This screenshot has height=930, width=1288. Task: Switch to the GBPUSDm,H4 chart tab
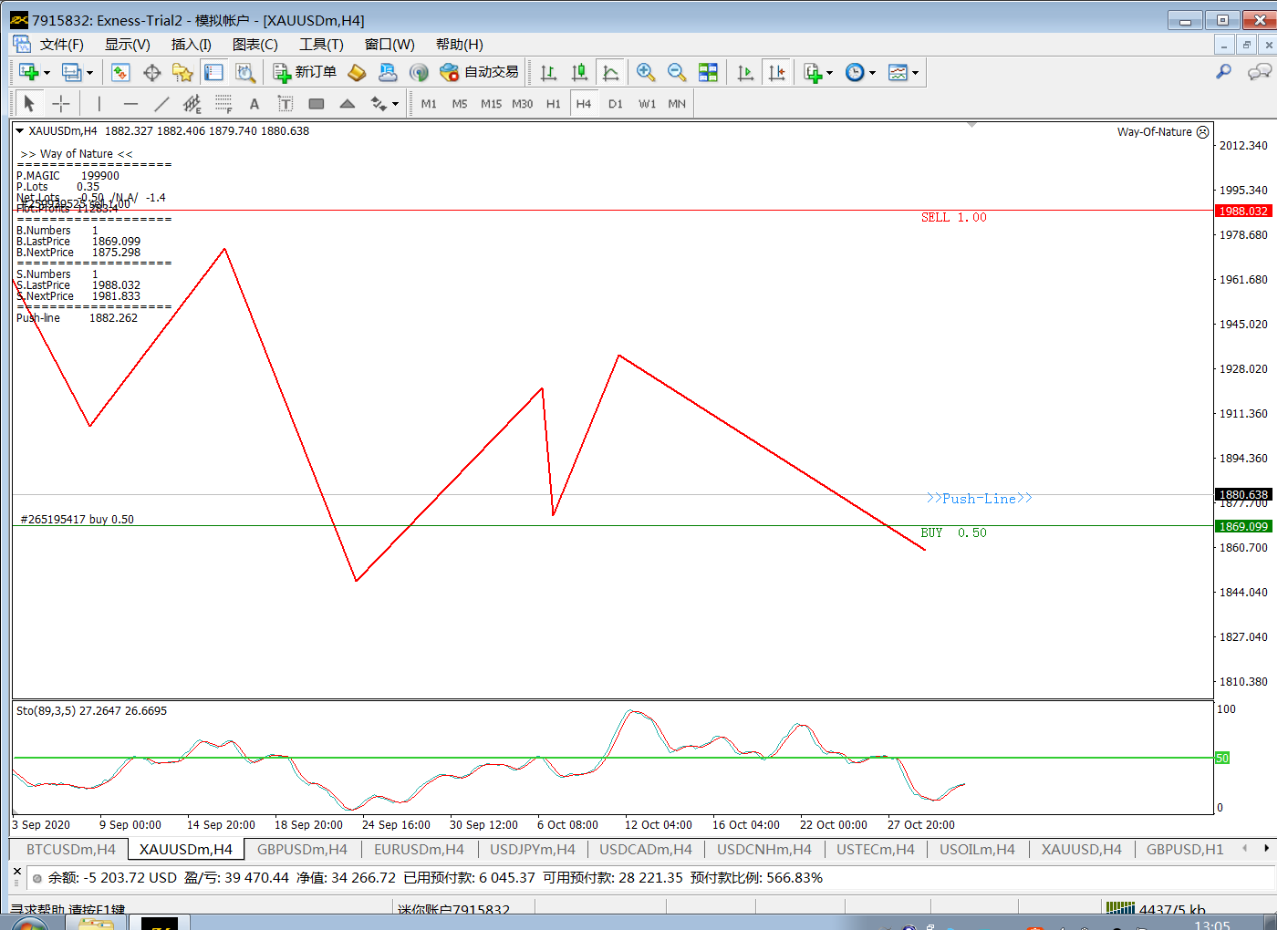pos(302,850)
